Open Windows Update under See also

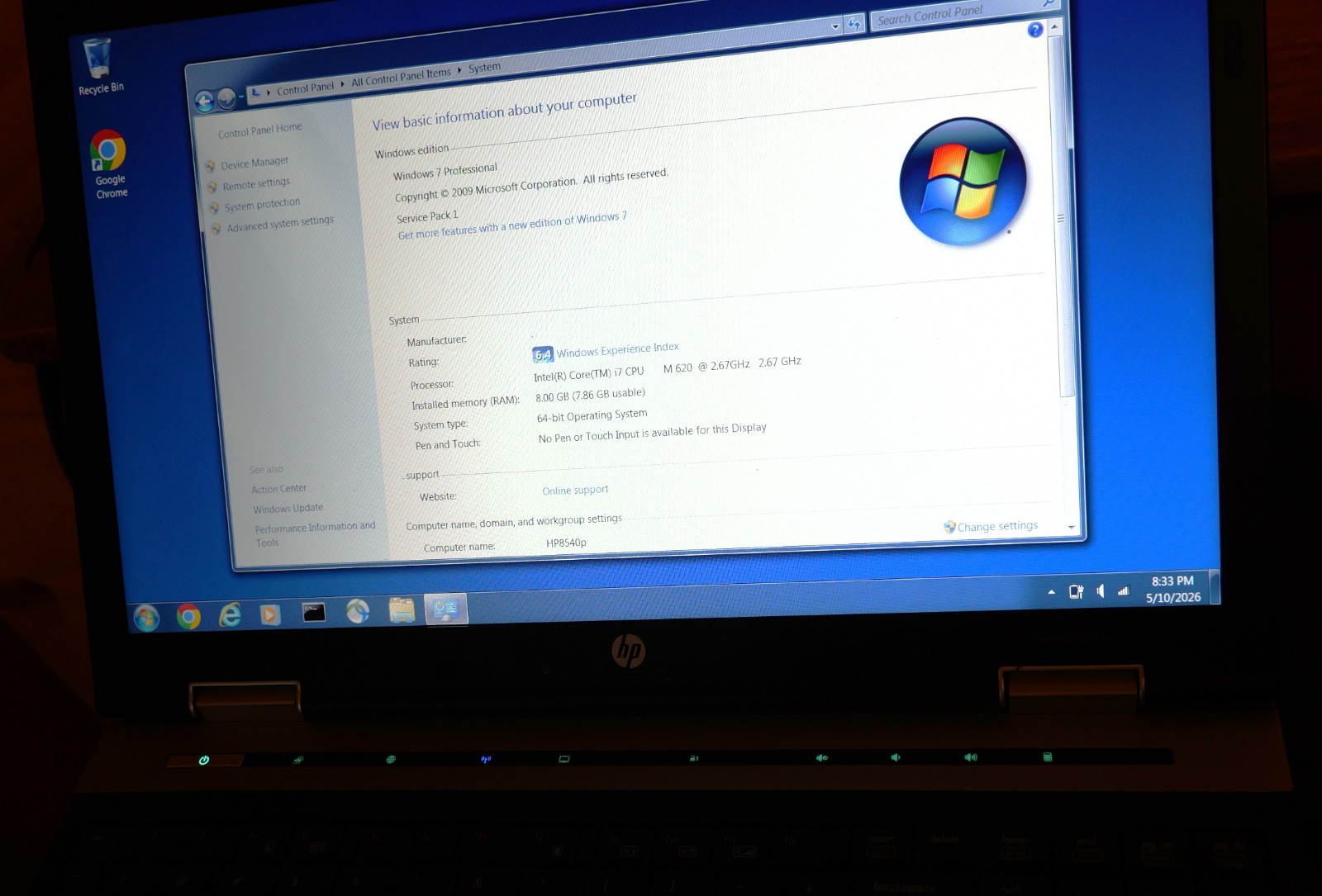288,509
